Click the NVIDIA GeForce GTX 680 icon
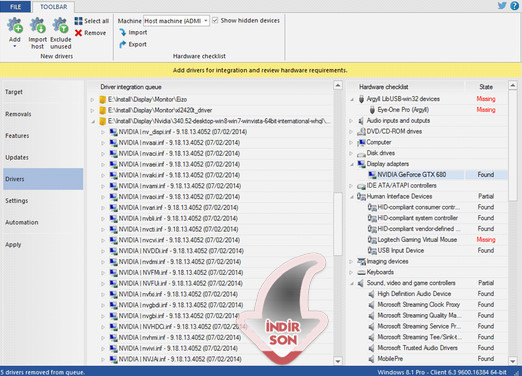Screen dimensions: 522x376 (x=372, y=175)
